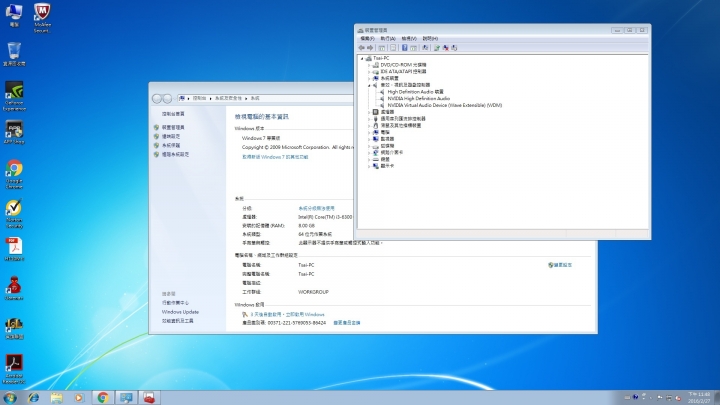
Task: Expand the 處理器 processors node
Action: 369,112
